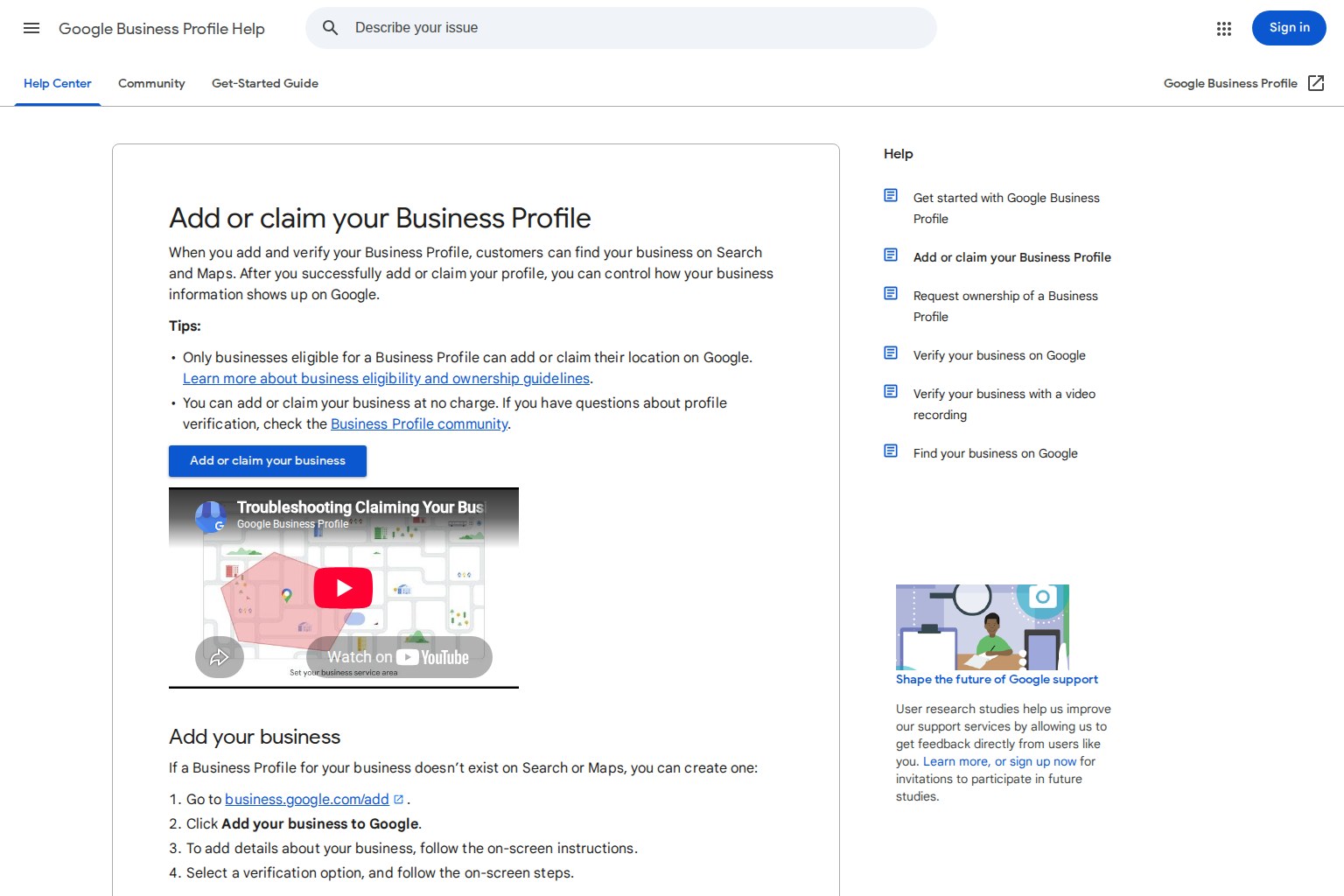Open the Get-Started Guide tab
The image size is (1344, 896).
click(x=265, y=83)
